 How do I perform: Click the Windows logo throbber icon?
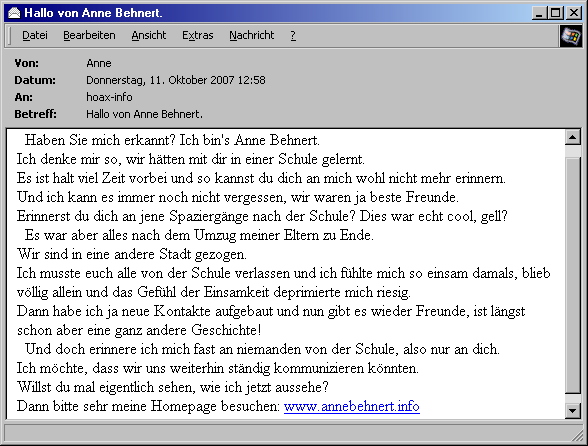click(570, 36)
